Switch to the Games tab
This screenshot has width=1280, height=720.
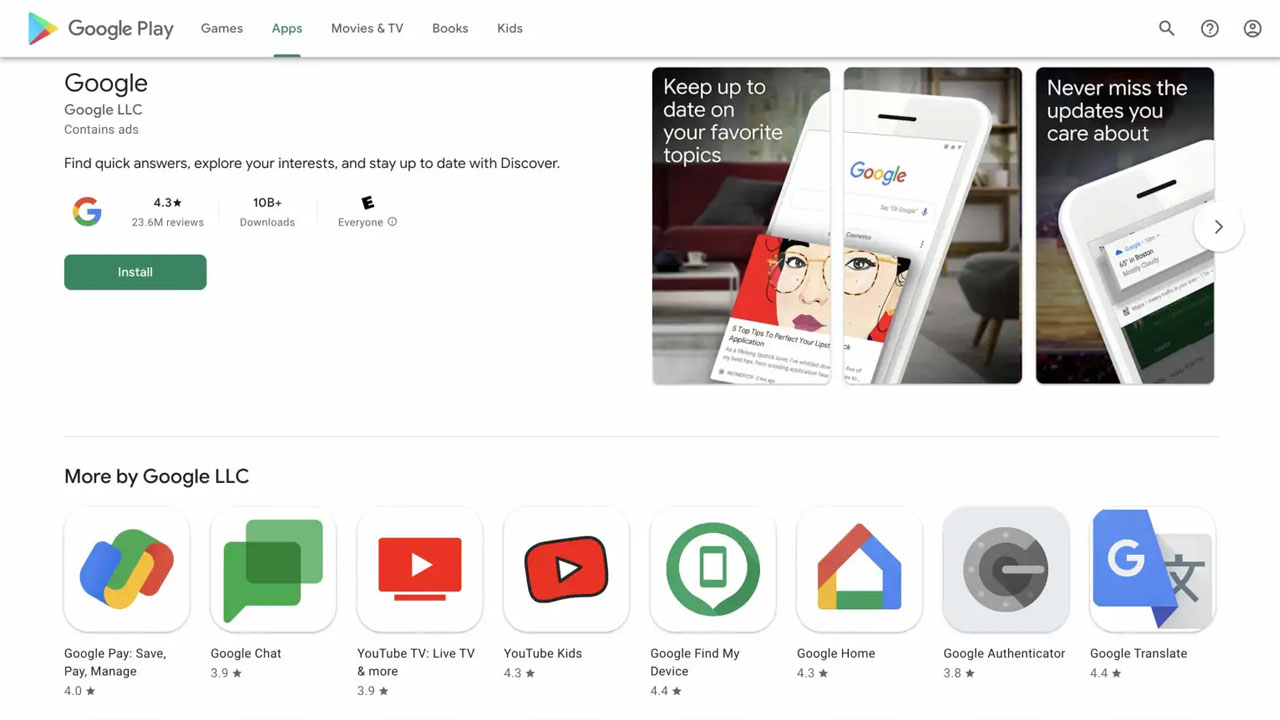[x=222, y=28]
